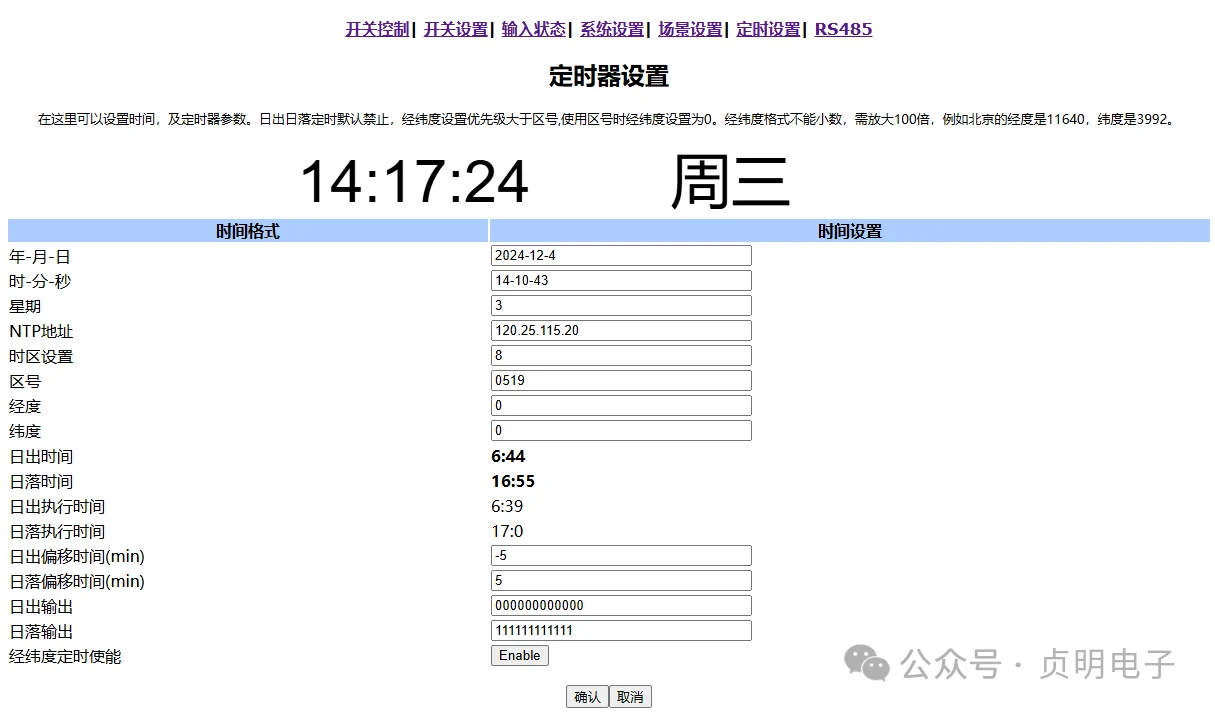Screen dimensions: 1215x713
Task: Click the sunrise time value 6:44
Action: (508, 456)
